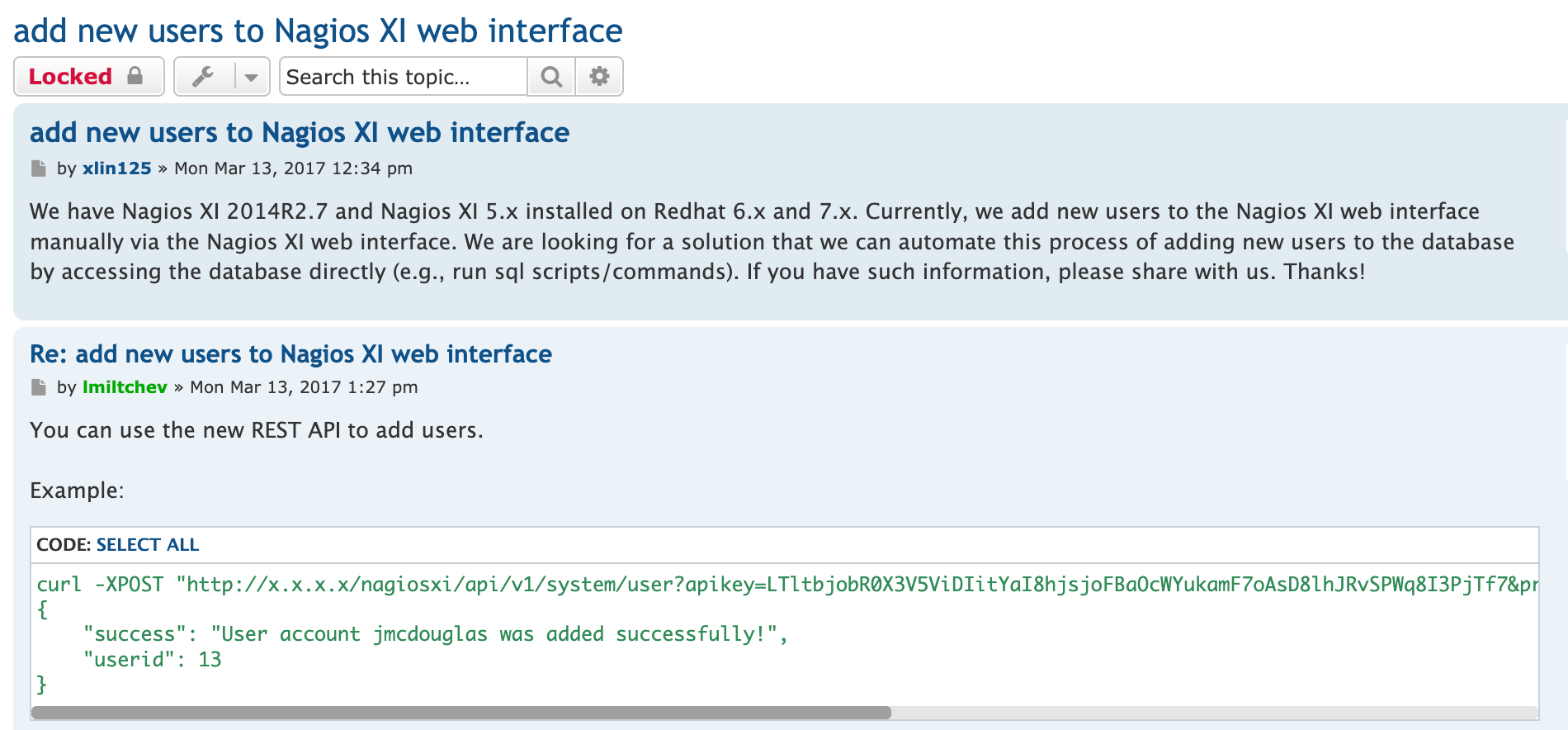Image resolution: width=1568 pixels, height=730 pixels.
Task: Click the magnifier search button
Action: (x=551, y=77)
